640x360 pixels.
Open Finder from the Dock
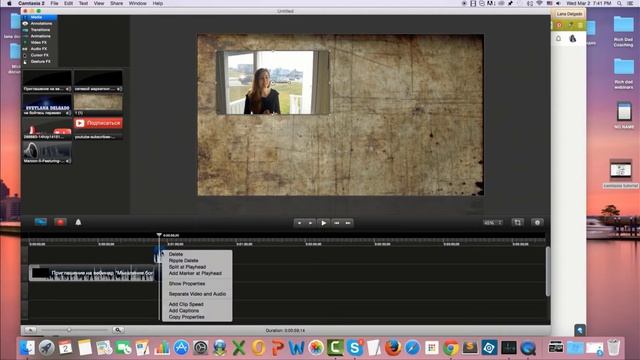click(27, 348)
